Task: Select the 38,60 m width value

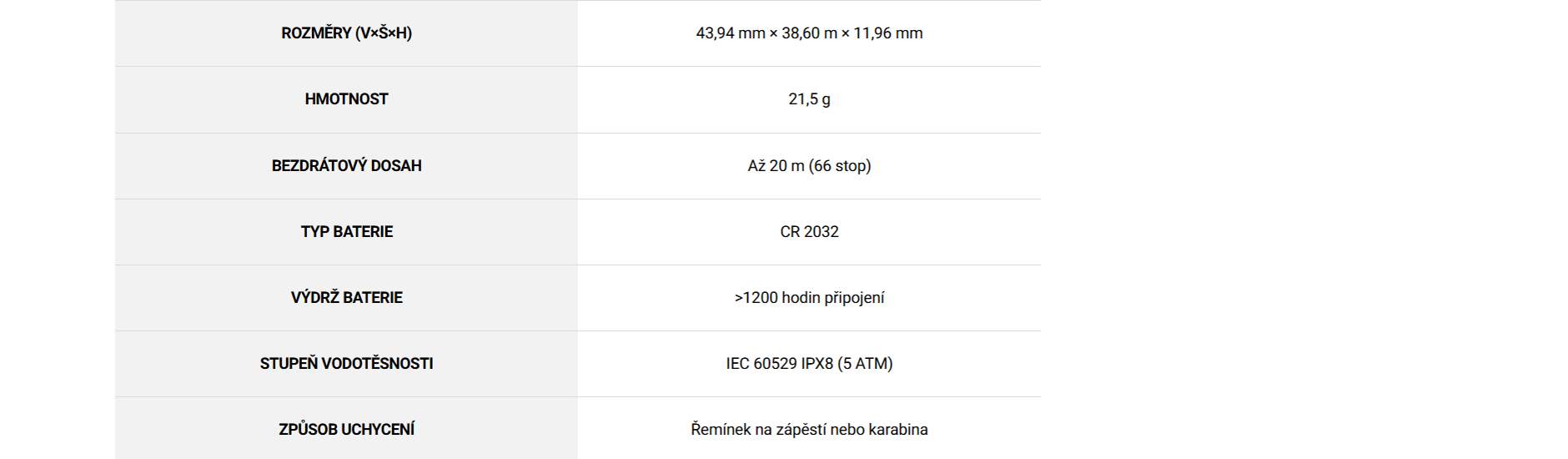Action: pos(809,33)
